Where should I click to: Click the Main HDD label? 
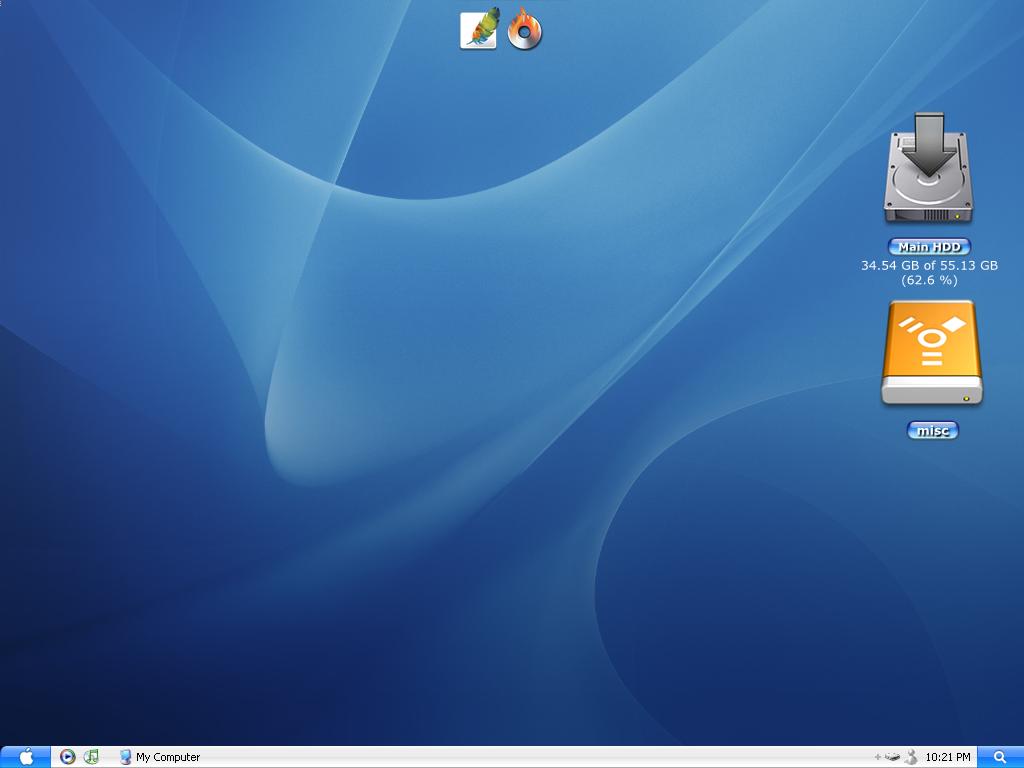coord(929,247)
